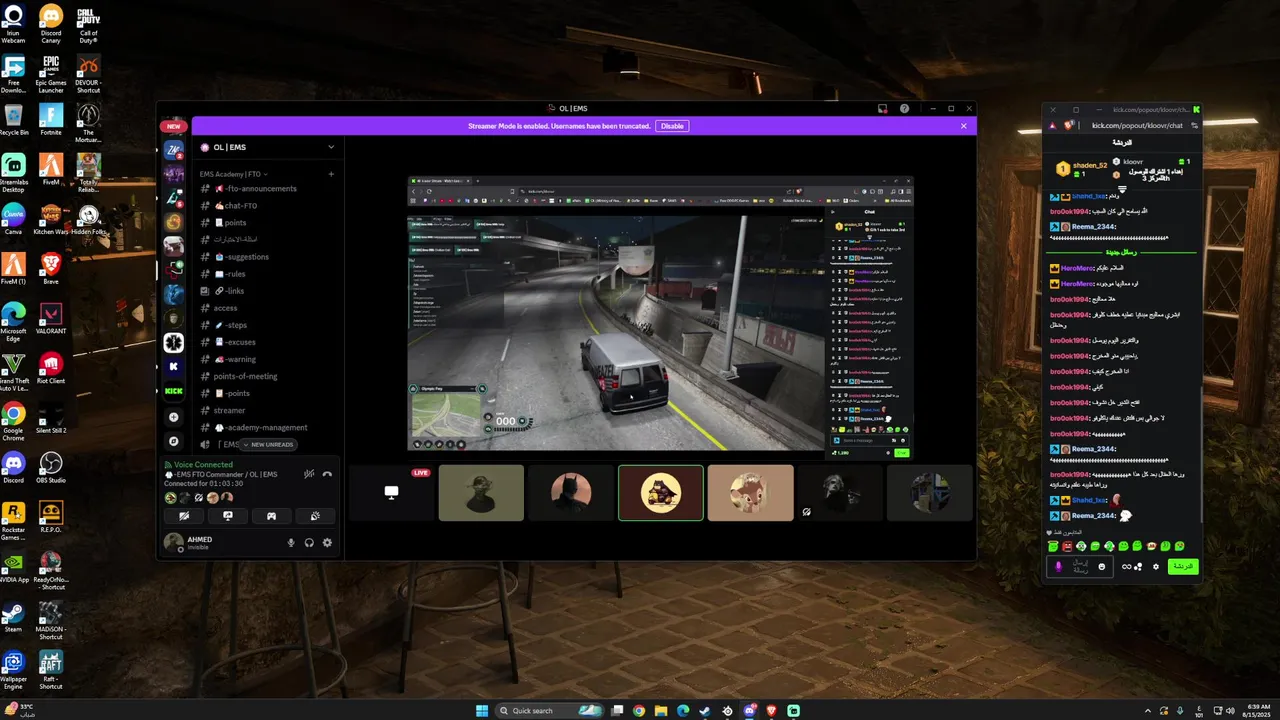Collapse the Kick chat leaderboard chevron

[1122, 188]
